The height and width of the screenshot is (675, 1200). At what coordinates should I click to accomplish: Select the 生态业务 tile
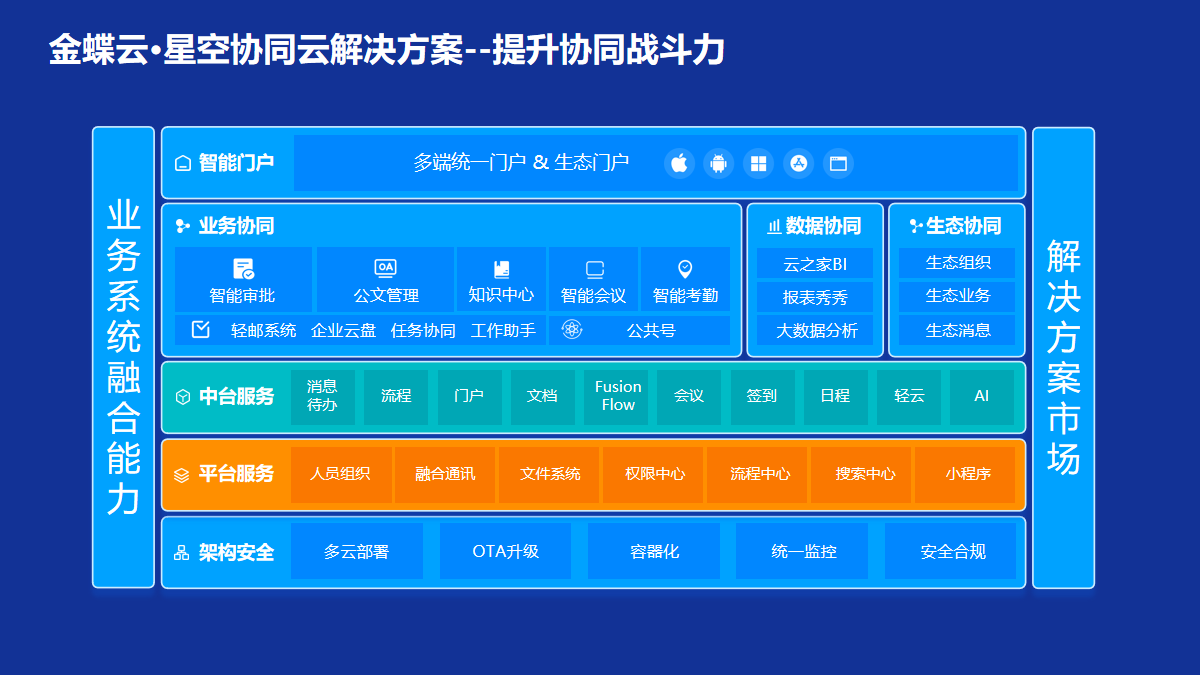click(957, 297)
